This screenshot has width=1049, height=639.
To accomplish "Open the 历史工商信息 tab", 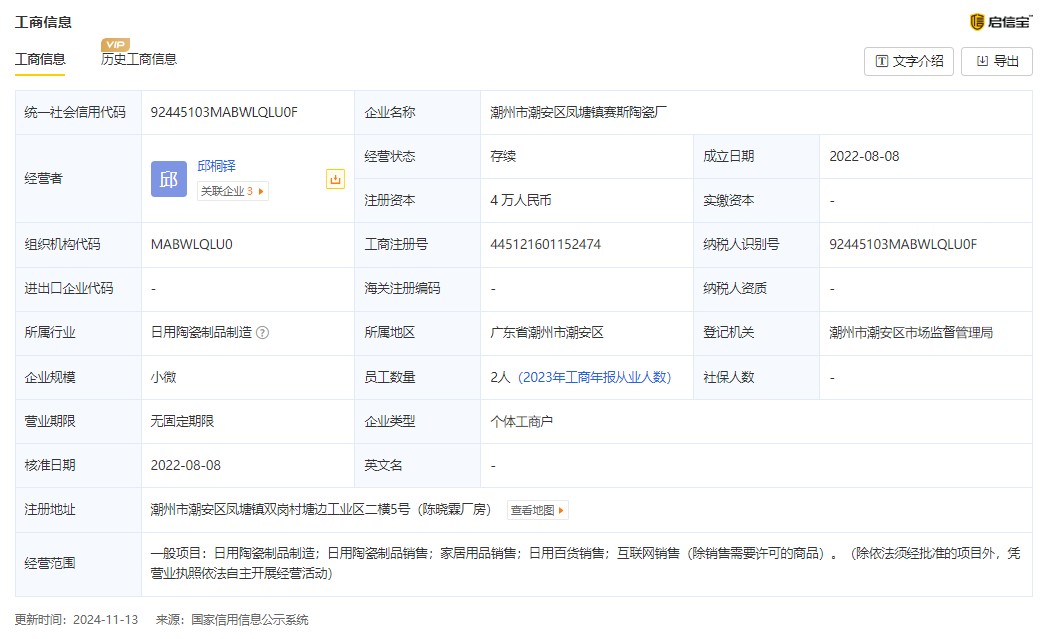I will [139, 59].
